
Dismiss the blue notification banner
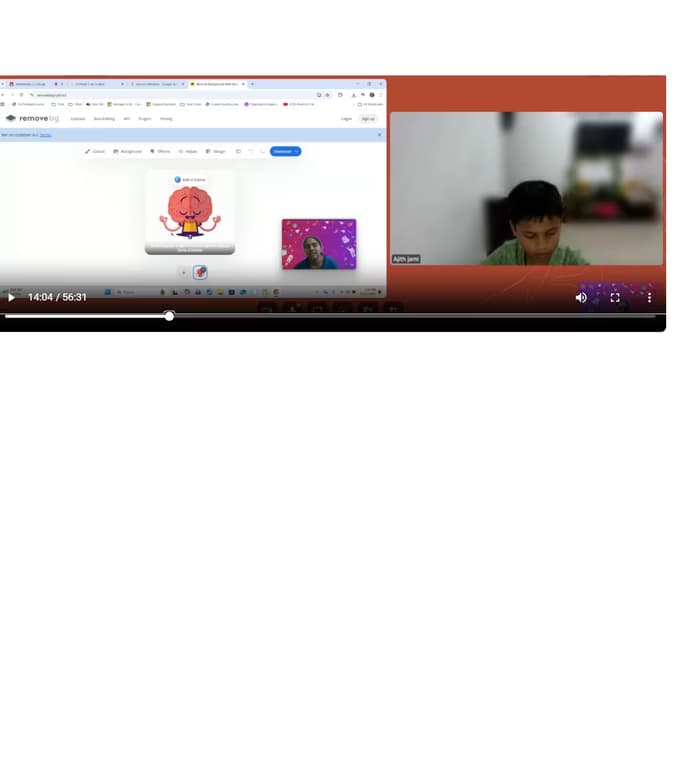(379, 134)
